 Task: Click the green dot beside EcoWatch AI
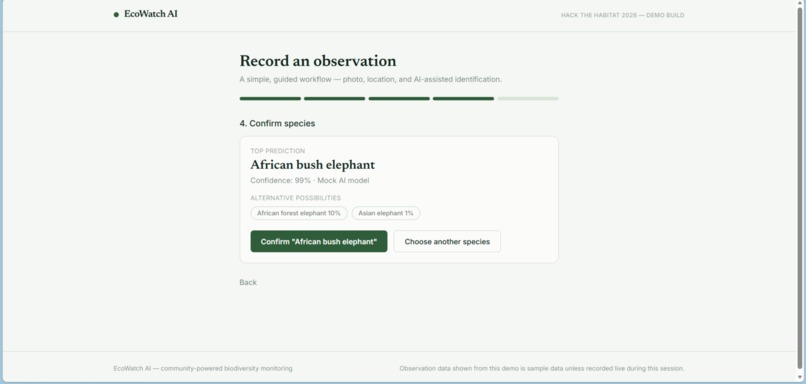click(116, 15)
